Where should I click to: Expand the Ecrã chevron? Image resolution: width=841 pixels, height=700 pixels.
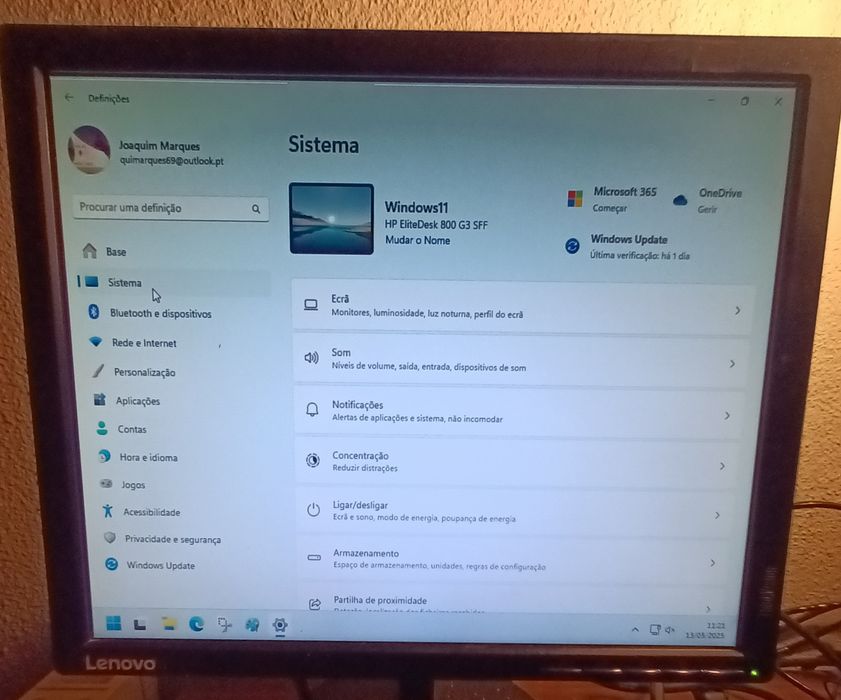[x=738, y=310]
